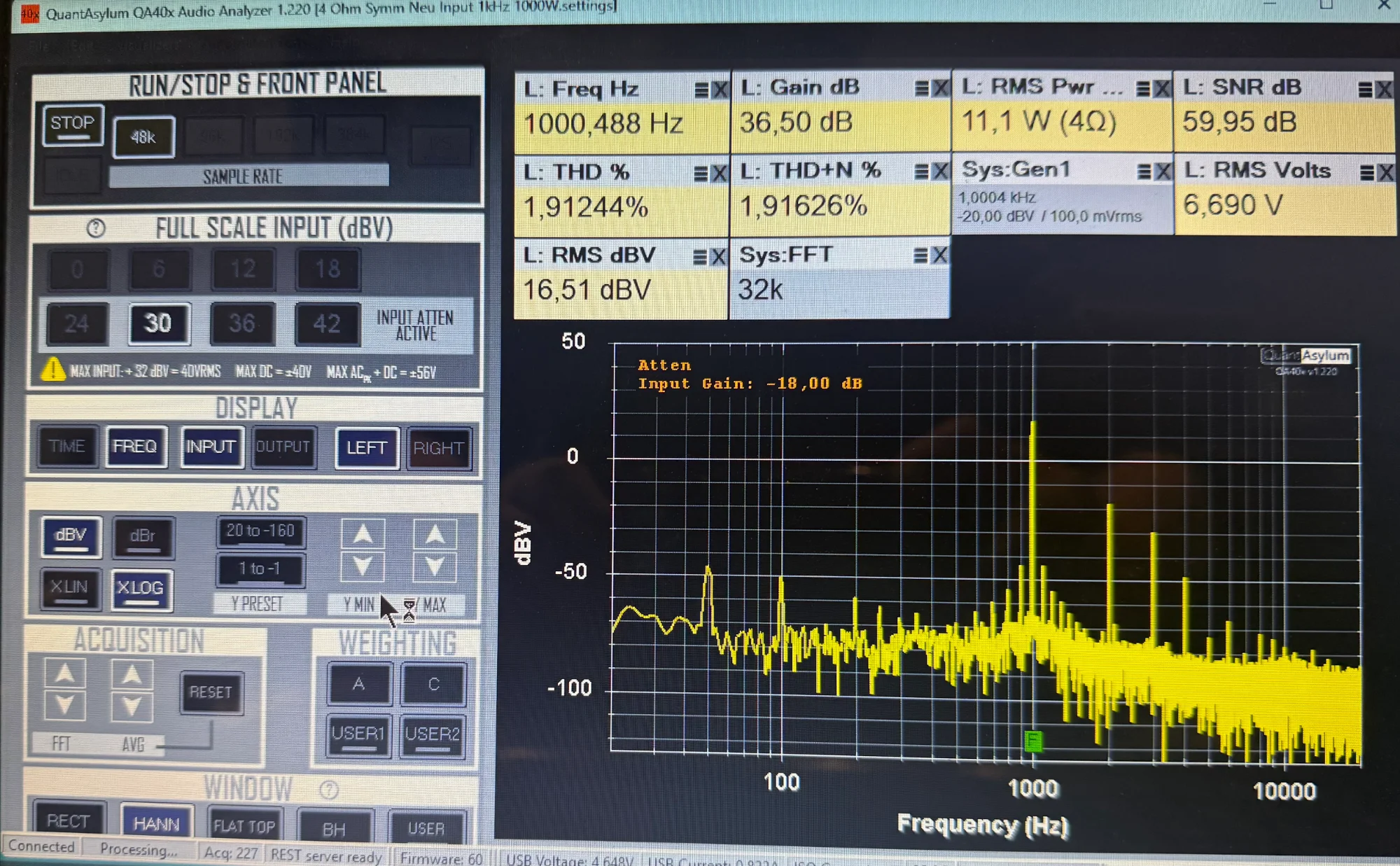This screenshot has width=1400, height=866.
Task: Open the L: RMS Volts tile menu
Action: (x=1366, y=172)
